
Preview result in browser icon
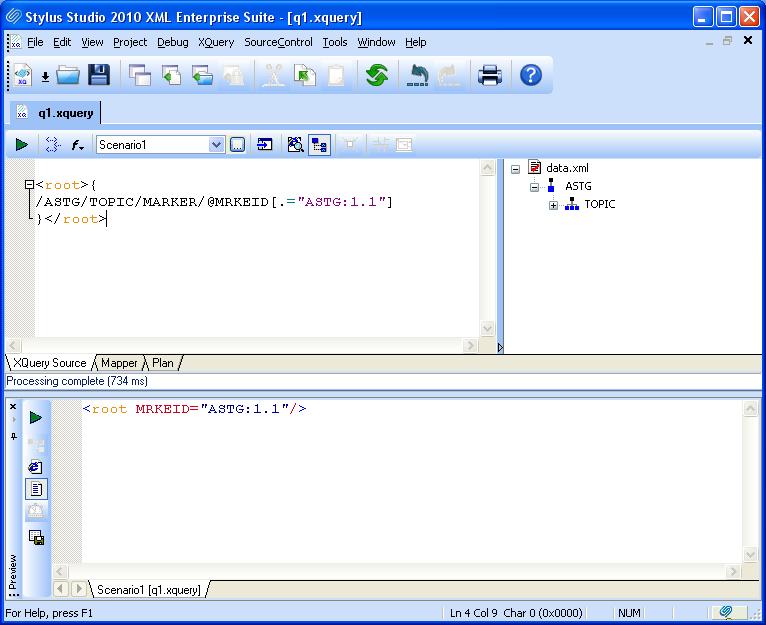36,466
